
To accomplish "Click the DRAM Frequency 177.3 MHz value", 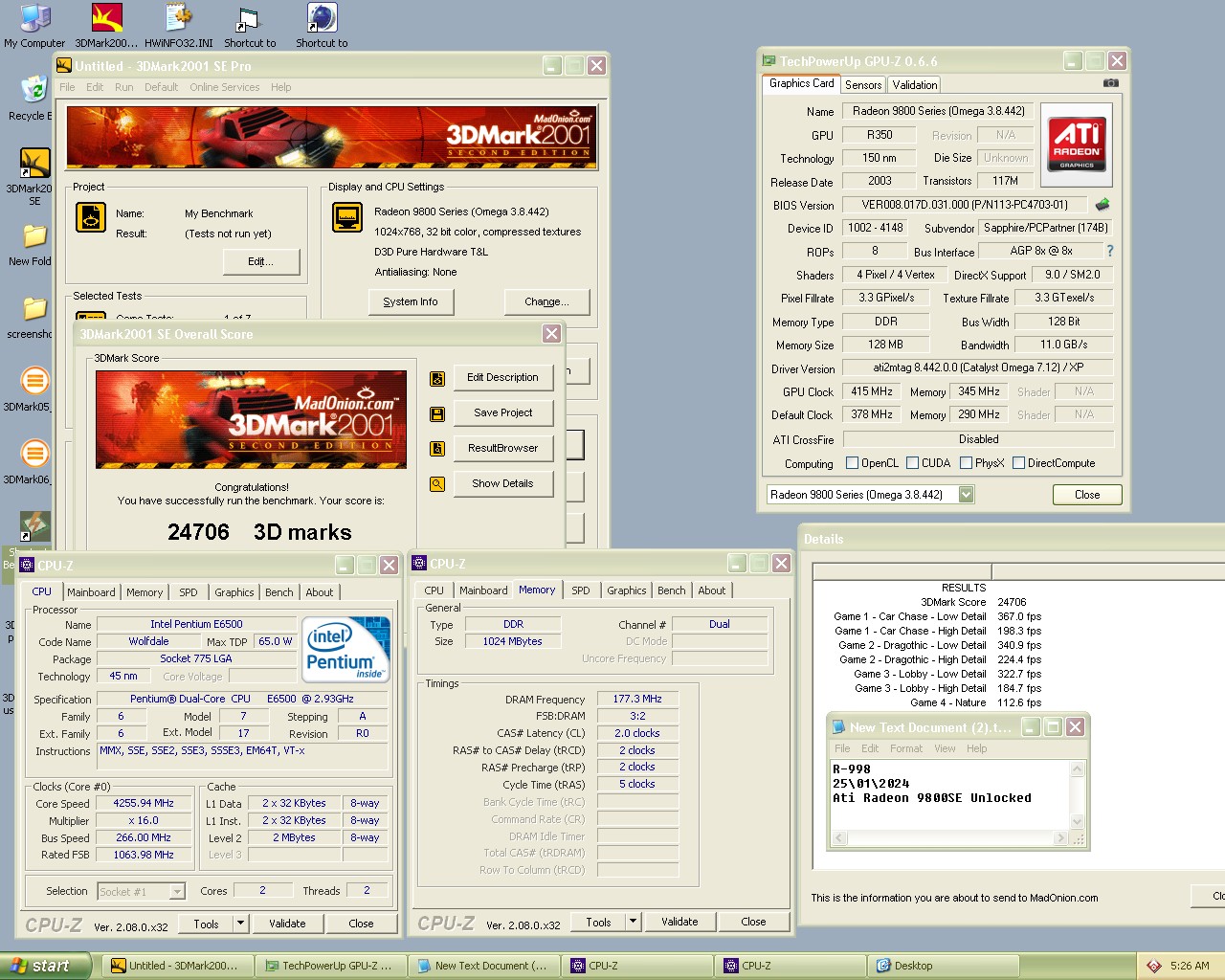I will click(x=637, y=700).
